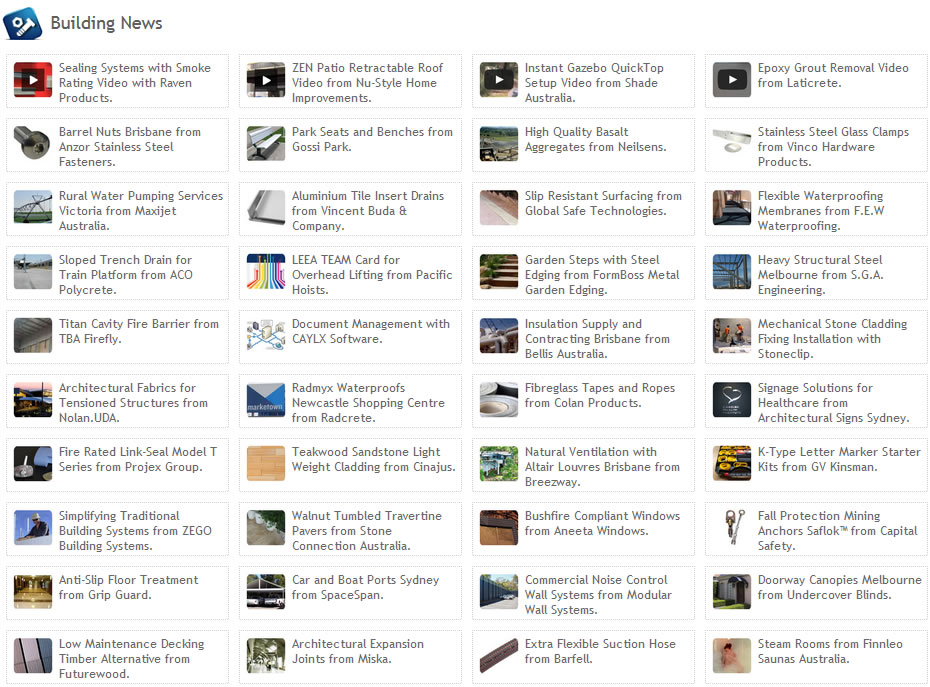Open the Fire Rated Link-Seal thumbnail

(33, 464)
